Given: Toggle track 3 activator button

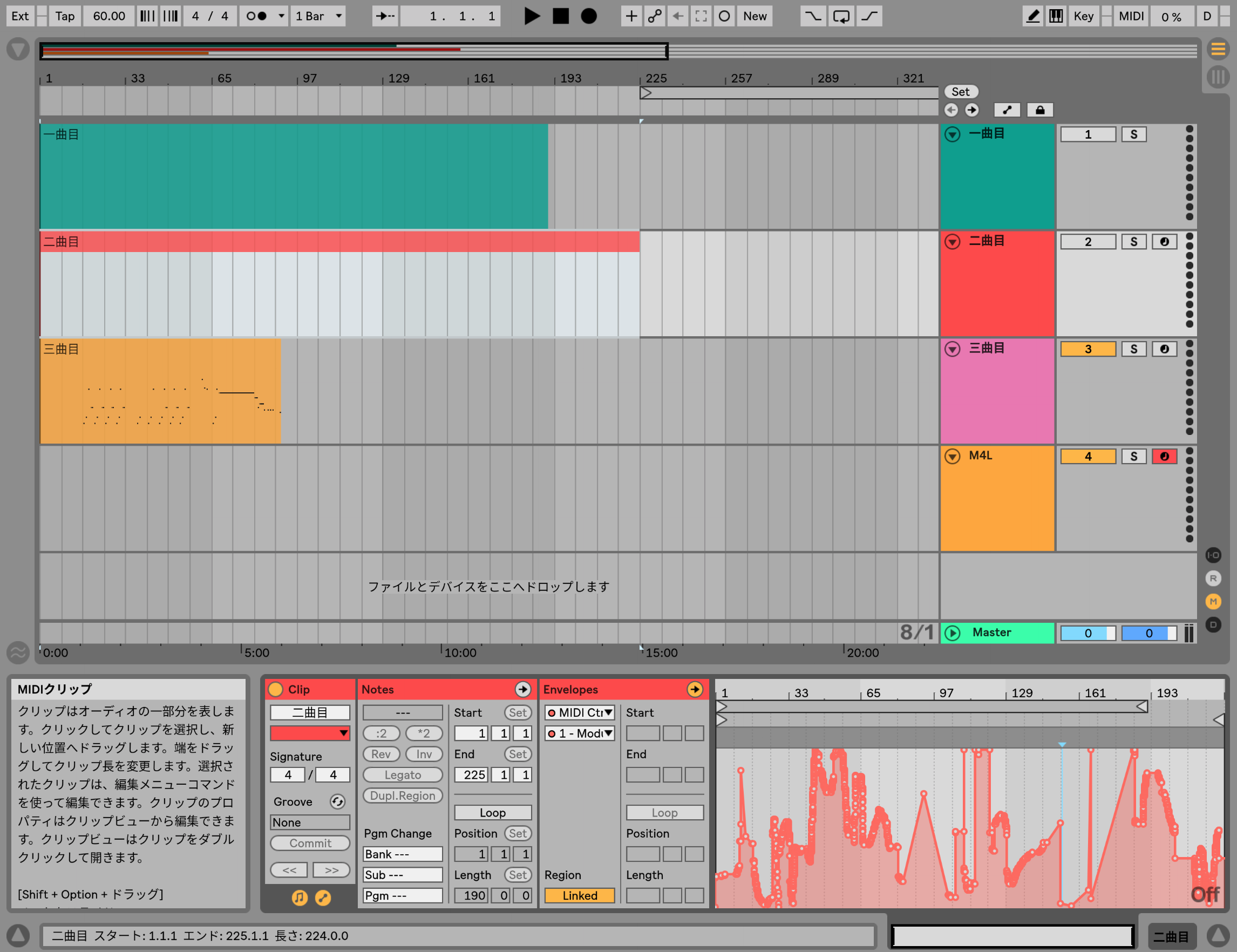Looking at the screenshot, I should pyautogui.click(x=1088, y=349).
